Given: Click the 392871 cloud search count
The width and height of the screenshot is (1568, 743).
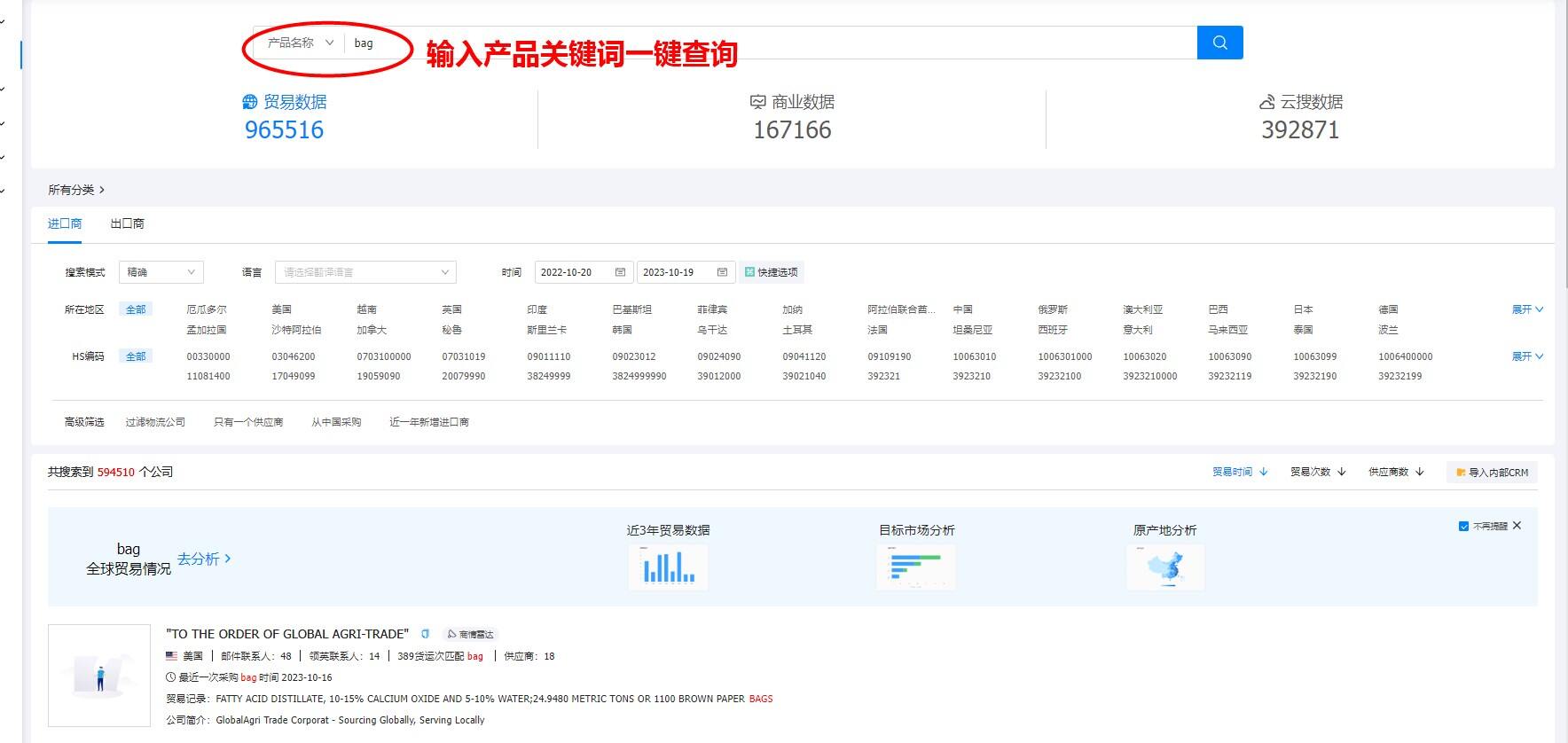Looking at the screenshot, I should click(x=1300, y=130).
